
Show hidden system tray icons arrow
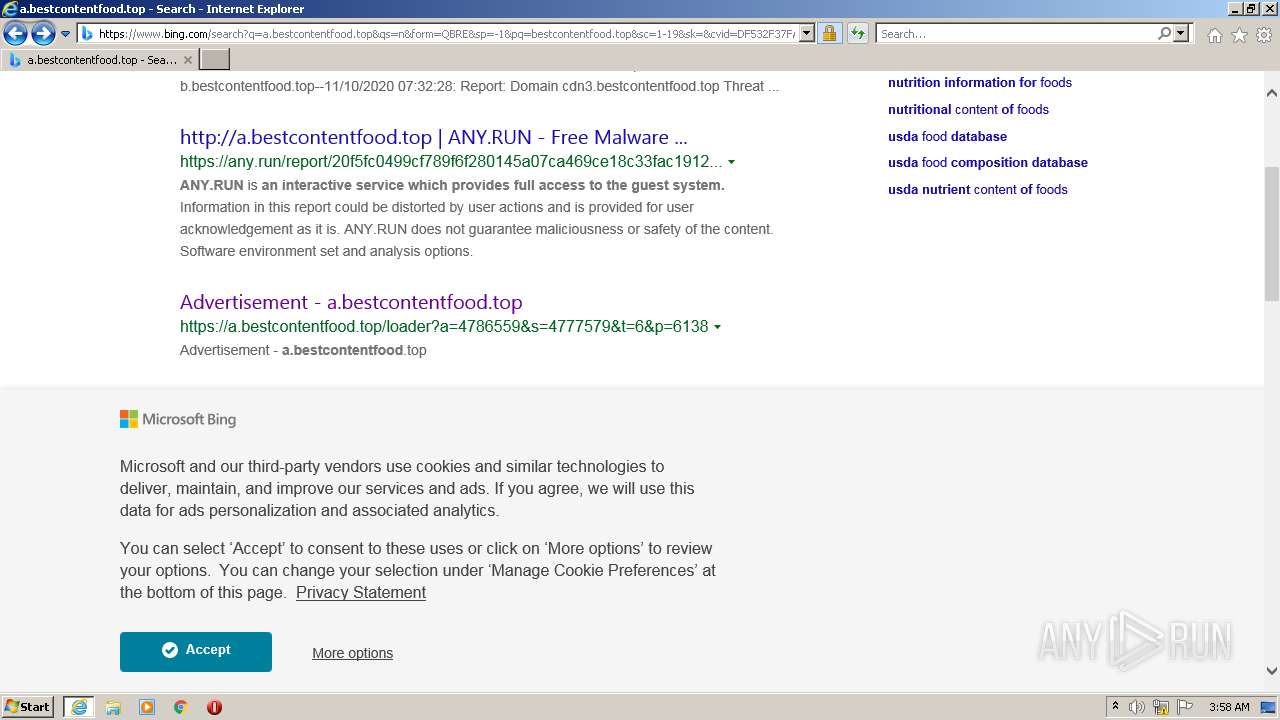point(1115,707)
